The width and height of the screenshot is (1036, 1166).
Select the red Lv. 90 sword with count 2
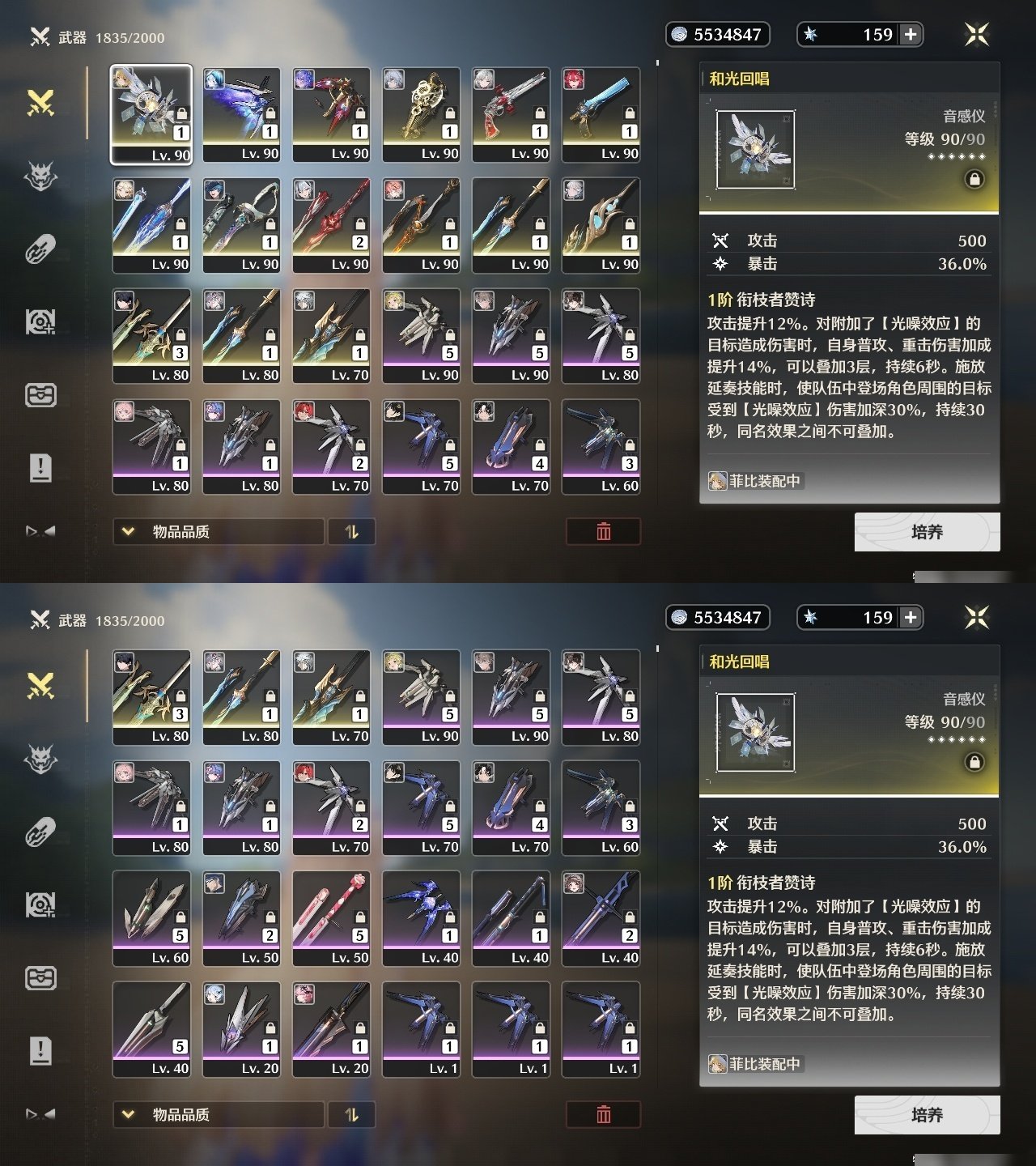tap(331, 225)
